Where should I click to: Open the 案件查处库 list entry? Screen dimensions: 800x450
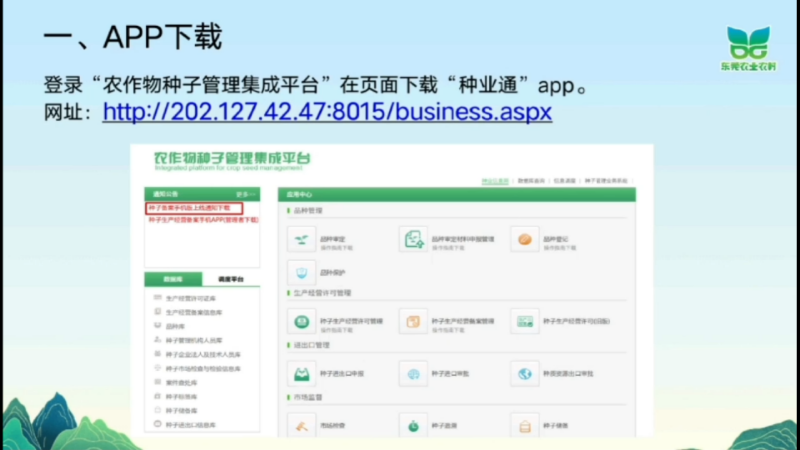pyautogui.click(x=181, y=383)
